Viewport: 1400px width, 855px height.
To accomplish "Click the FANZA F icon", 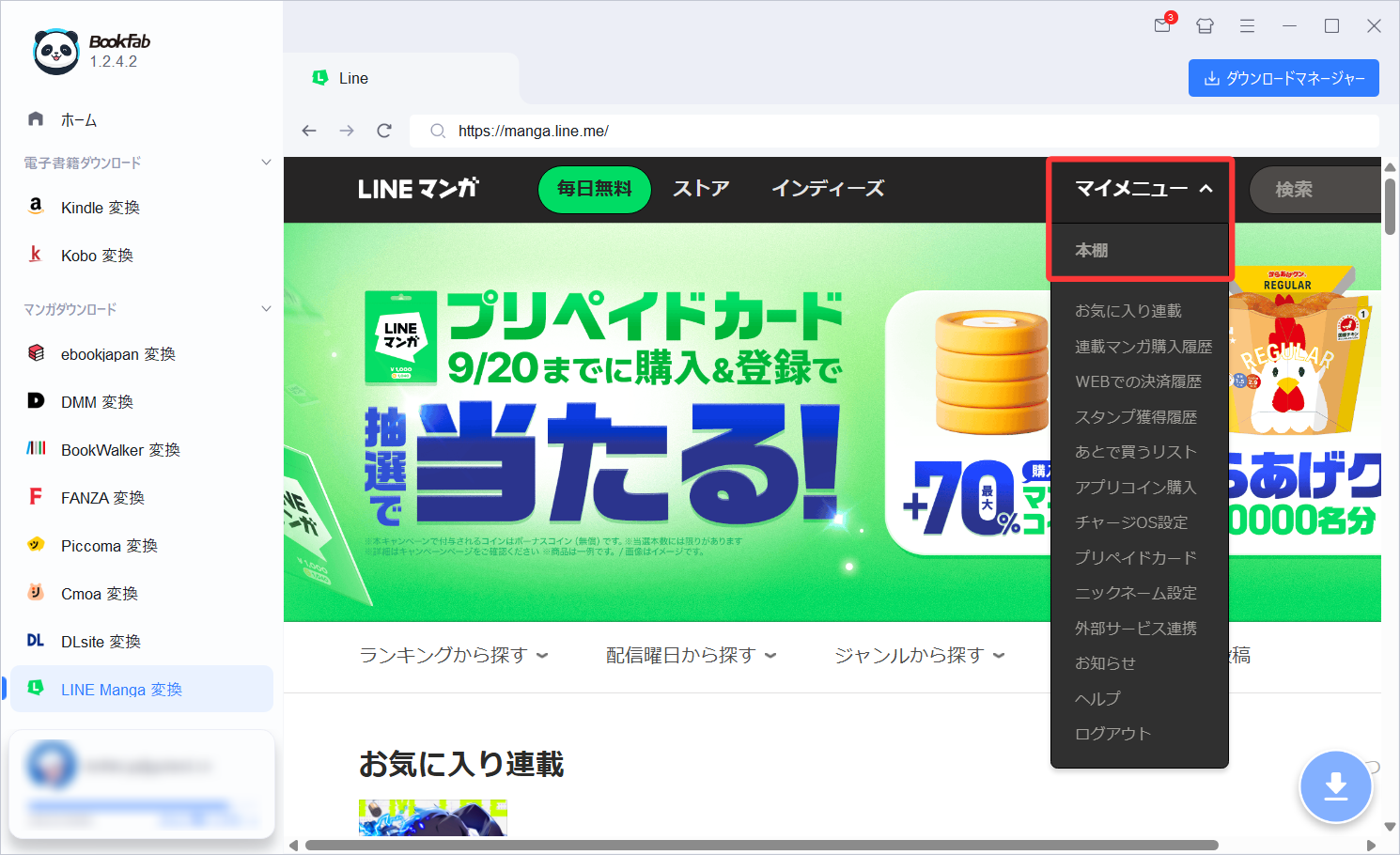I will [x=36, y=496].
